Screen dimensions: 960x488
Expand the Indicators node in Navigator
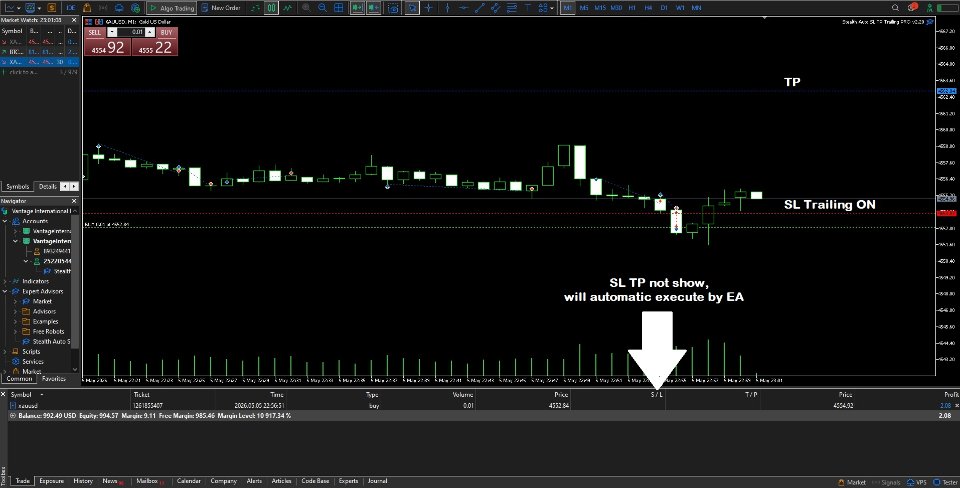tap(6, 281)
